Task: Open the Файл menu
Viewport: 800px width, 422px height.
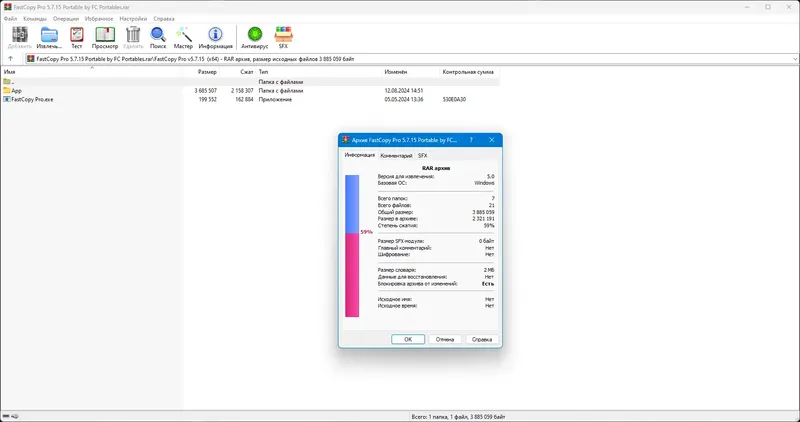Action: [10, 19]
